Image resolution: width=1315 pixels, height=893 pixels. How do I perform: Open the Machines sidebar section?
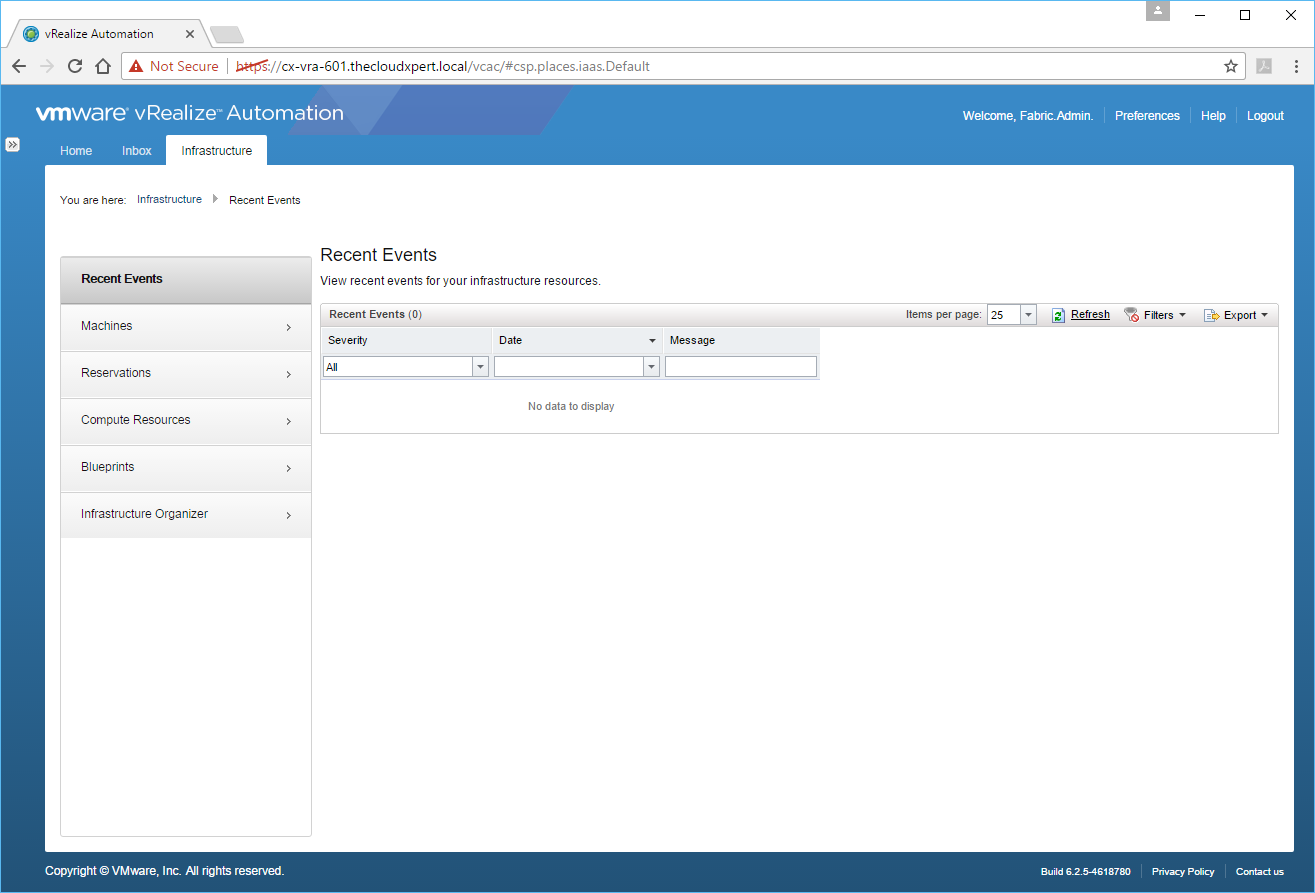click(x=186, y=327)
